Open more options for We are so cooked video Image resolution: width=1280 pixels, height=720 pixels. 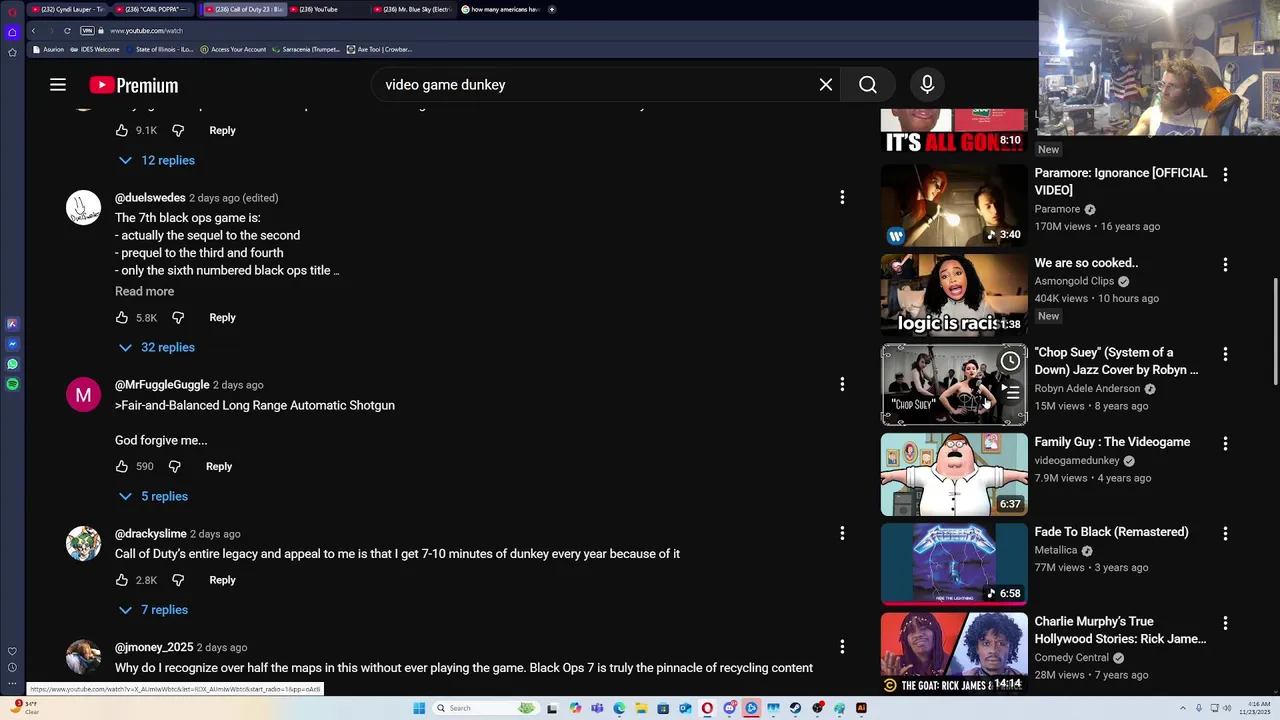(1225, 264)
